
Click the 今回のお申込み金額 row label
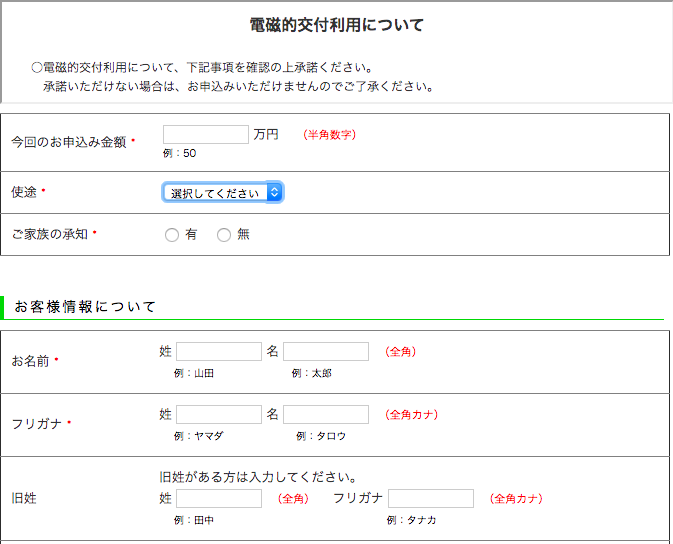(x=68, y=142)
